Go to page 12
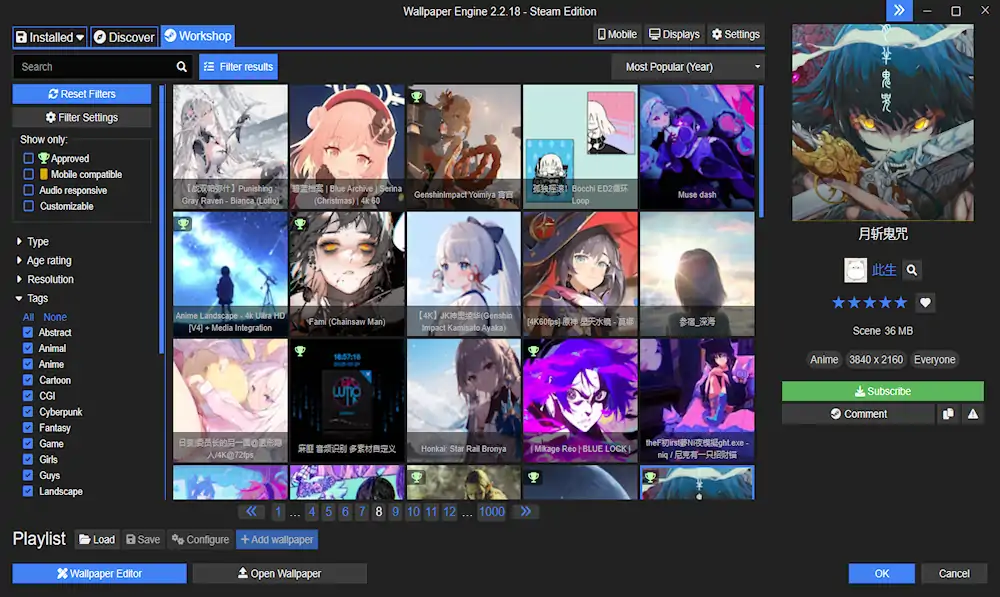This screenshot has width=1000, height=597. click(x=450, y=512)
